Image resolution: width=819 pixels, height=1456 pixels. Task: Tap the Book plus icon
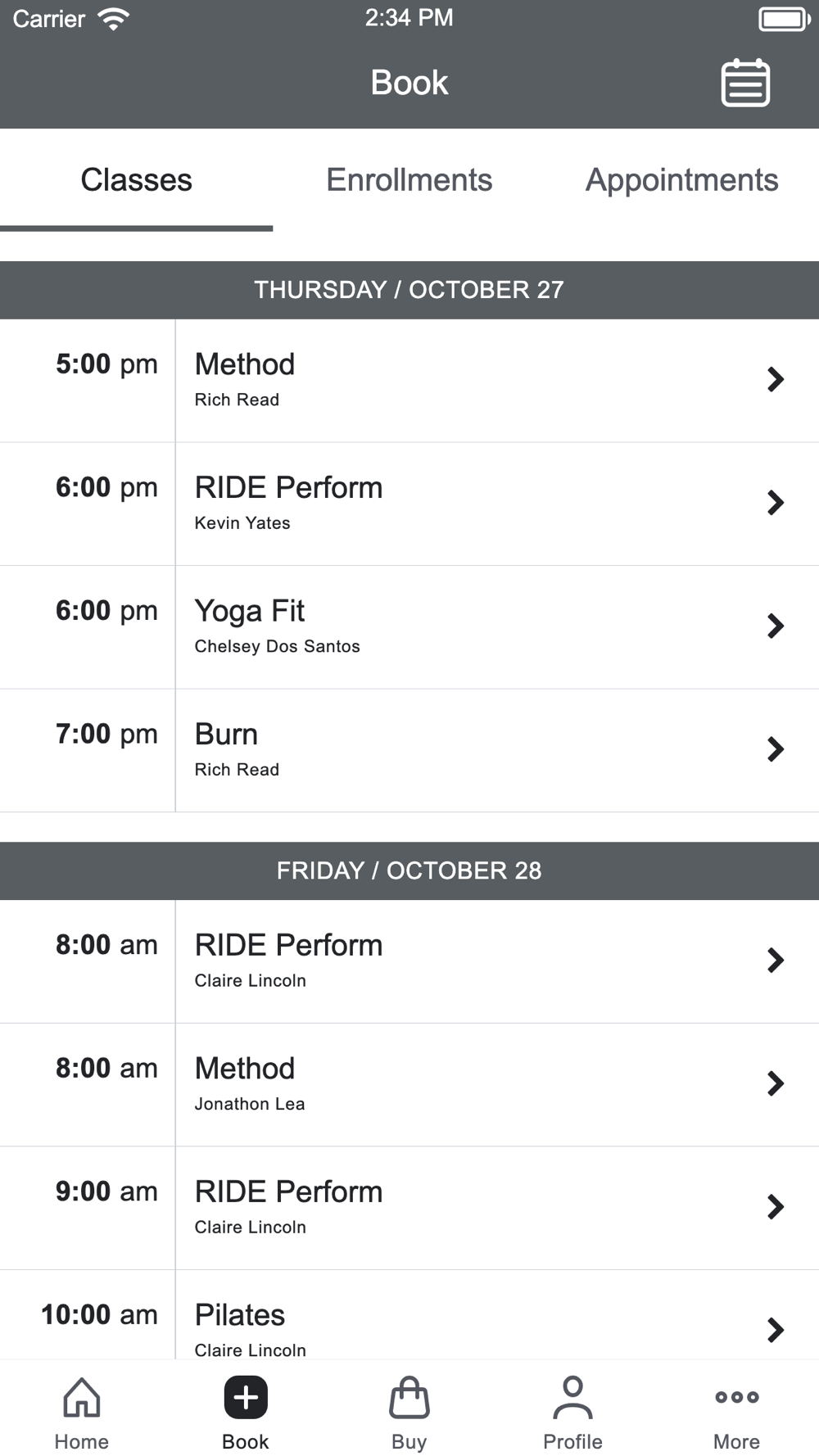(246, 1397)
